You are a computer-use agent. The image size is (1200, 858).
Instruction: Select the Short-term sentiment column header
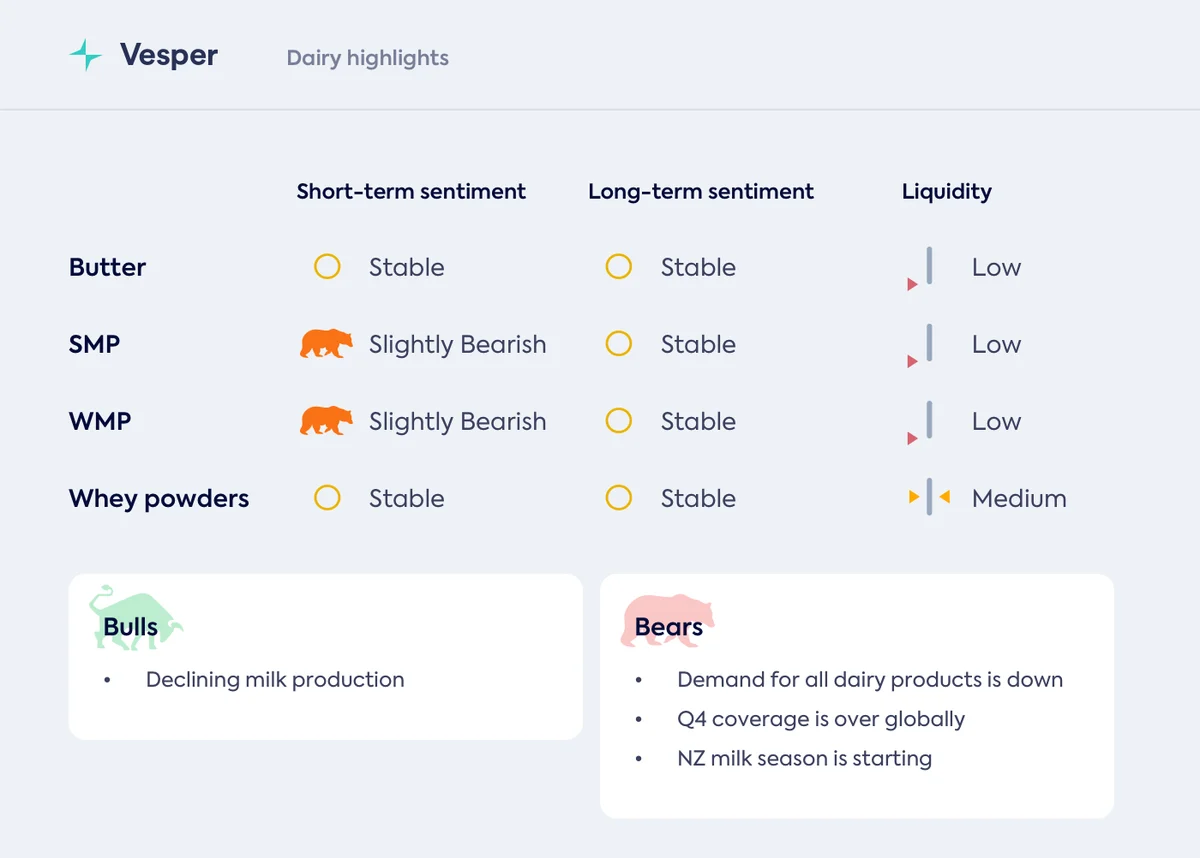411,191
